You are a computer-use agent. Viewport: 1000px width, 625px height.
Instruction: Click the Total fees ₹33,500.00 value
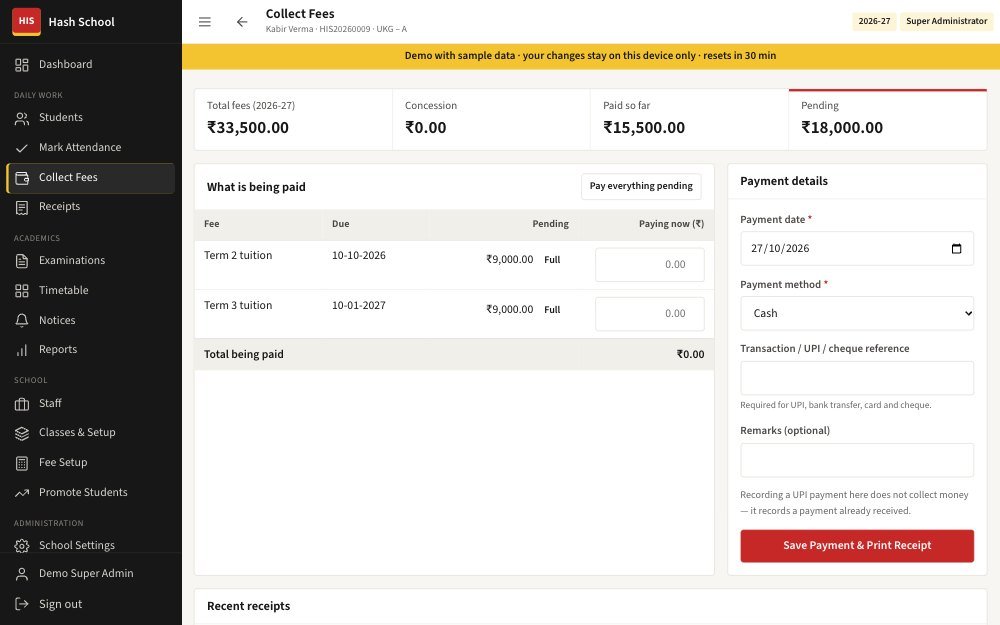pos(247,128)
